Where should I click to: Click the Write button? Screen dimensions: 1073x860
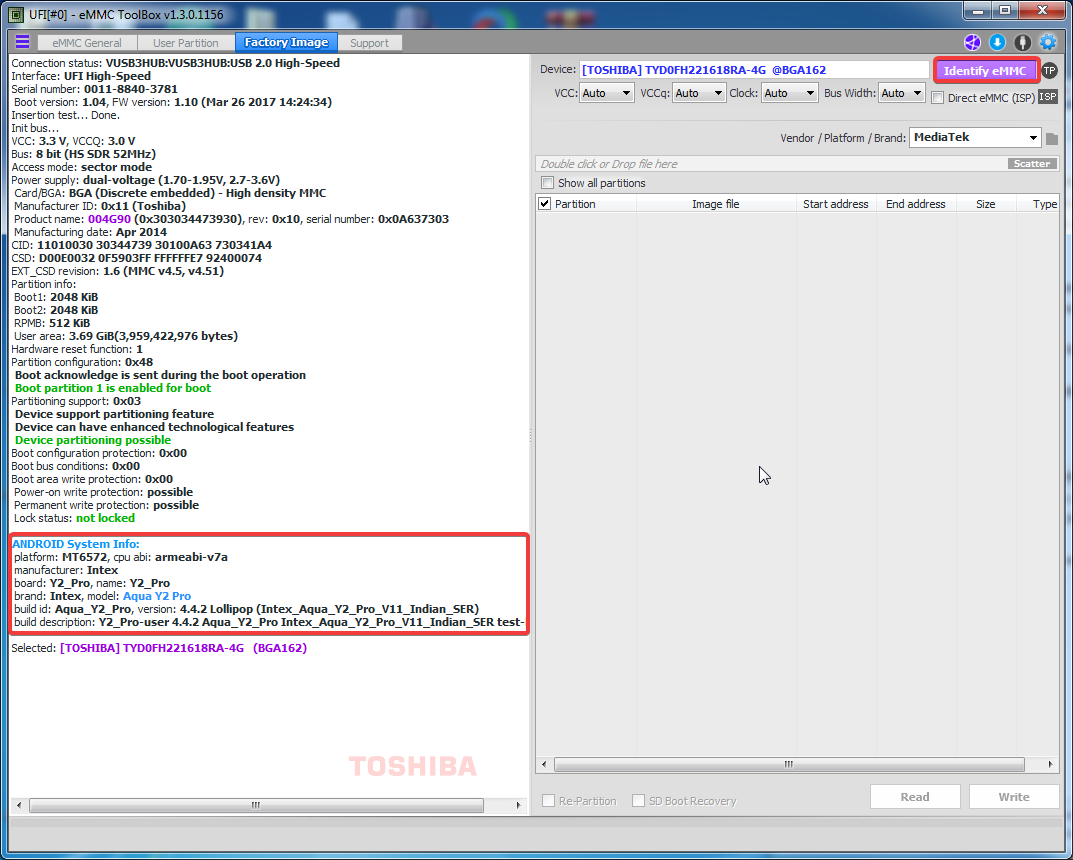click(x=1013, y=796)
